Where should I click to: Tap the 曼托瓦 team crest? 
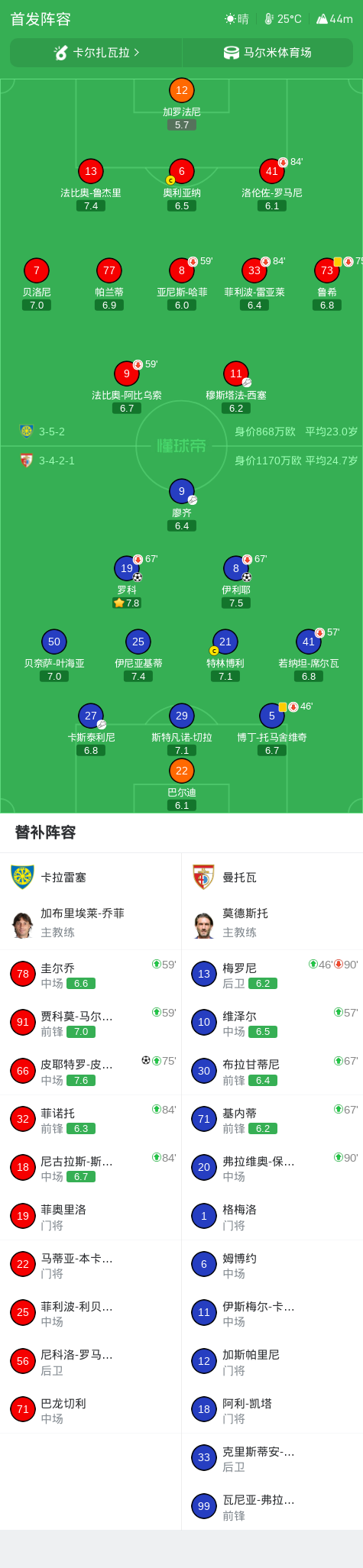tap(203, 877)
